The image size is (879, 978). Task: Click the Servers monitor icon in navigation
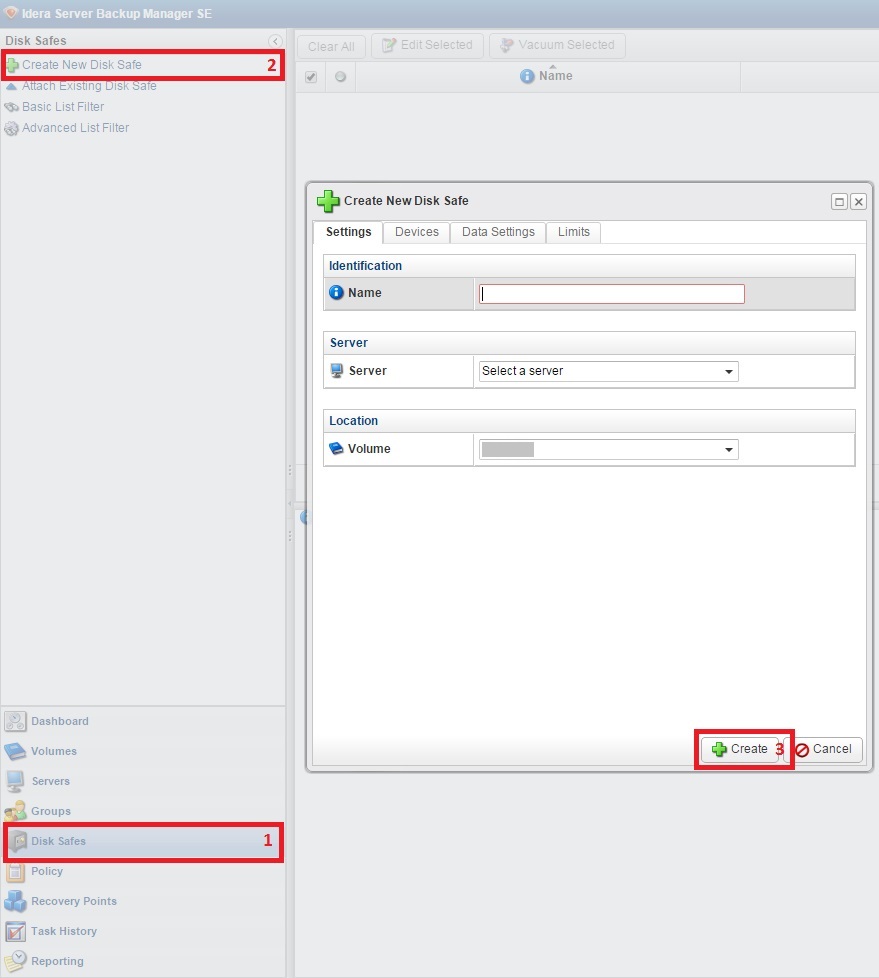15,782
